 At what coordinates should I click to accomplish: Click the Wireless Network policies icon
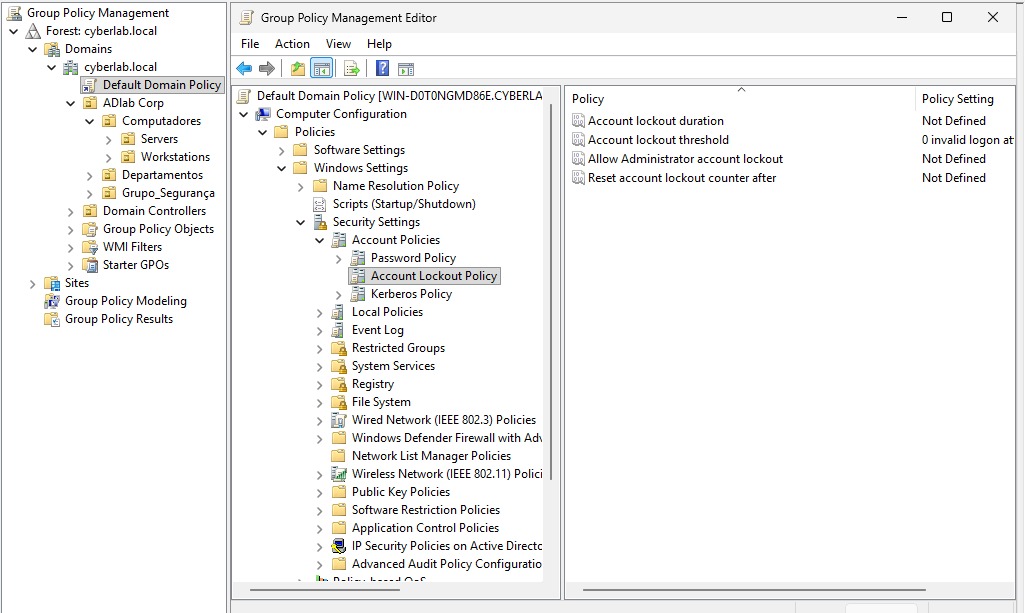click(339, 474)
